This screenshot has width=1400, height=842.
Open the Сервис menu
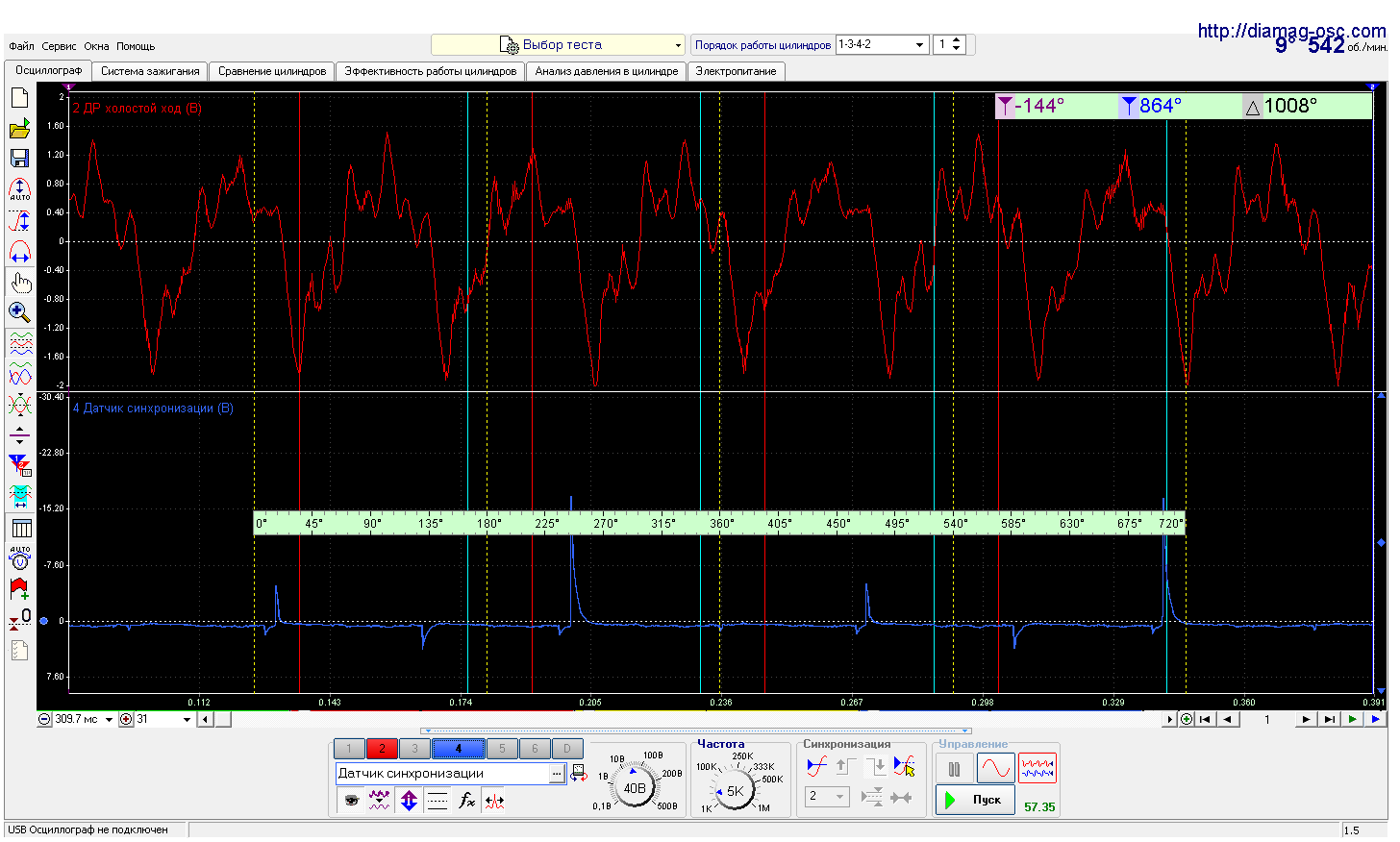click(x=59, y=46)
